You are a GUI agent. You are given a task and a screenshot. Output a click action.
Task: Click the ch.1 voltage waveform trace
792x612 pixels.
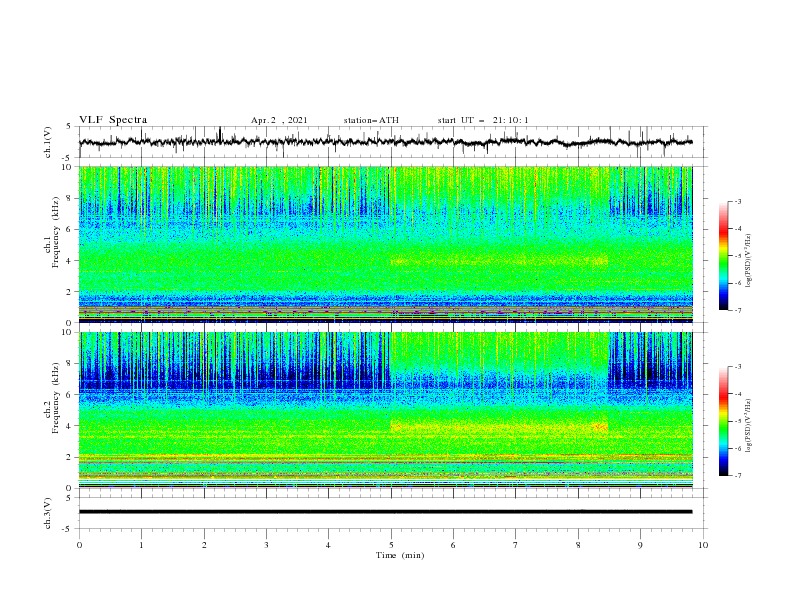[x=385, y=142]
